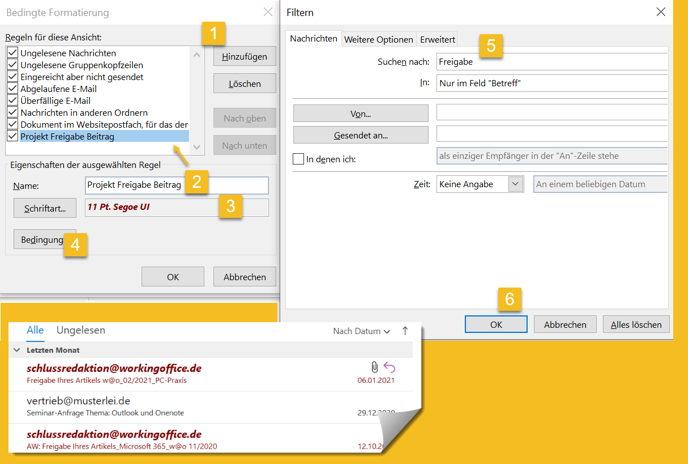Close the Bedingte Formatierung dialog

click(x=268, y=12)
